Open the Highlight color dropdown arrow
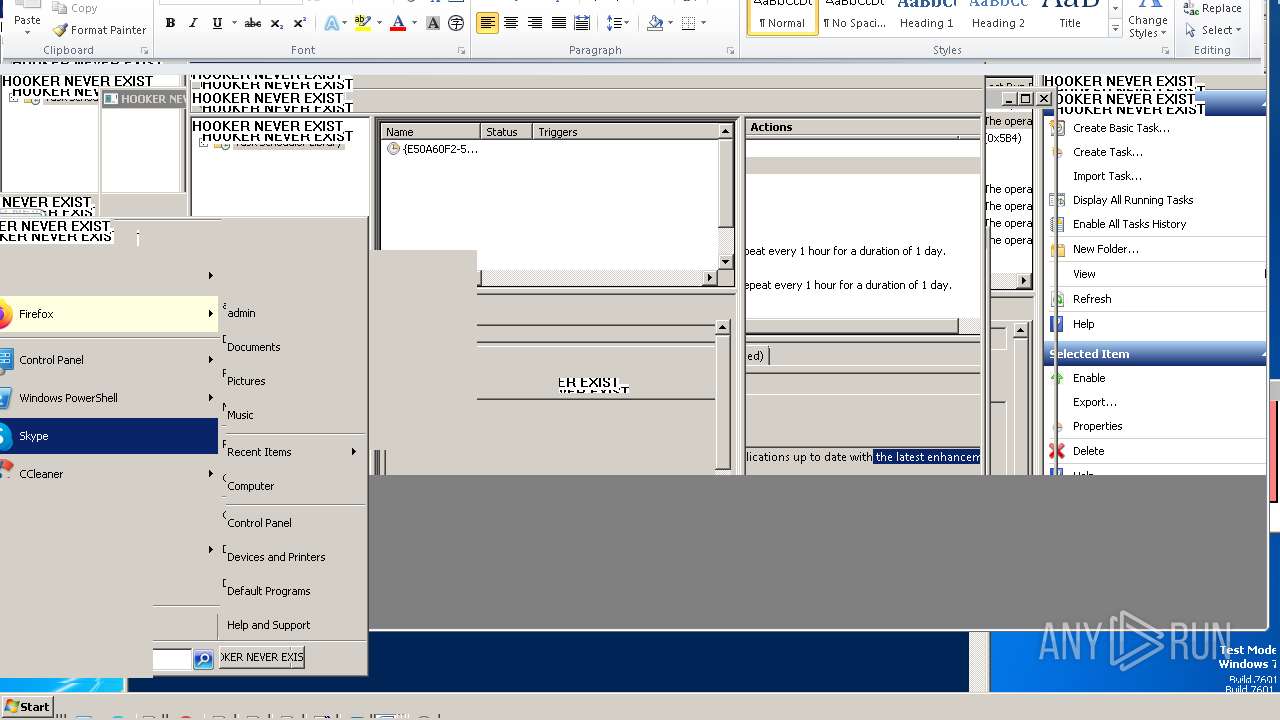 (x=379, y=23)
